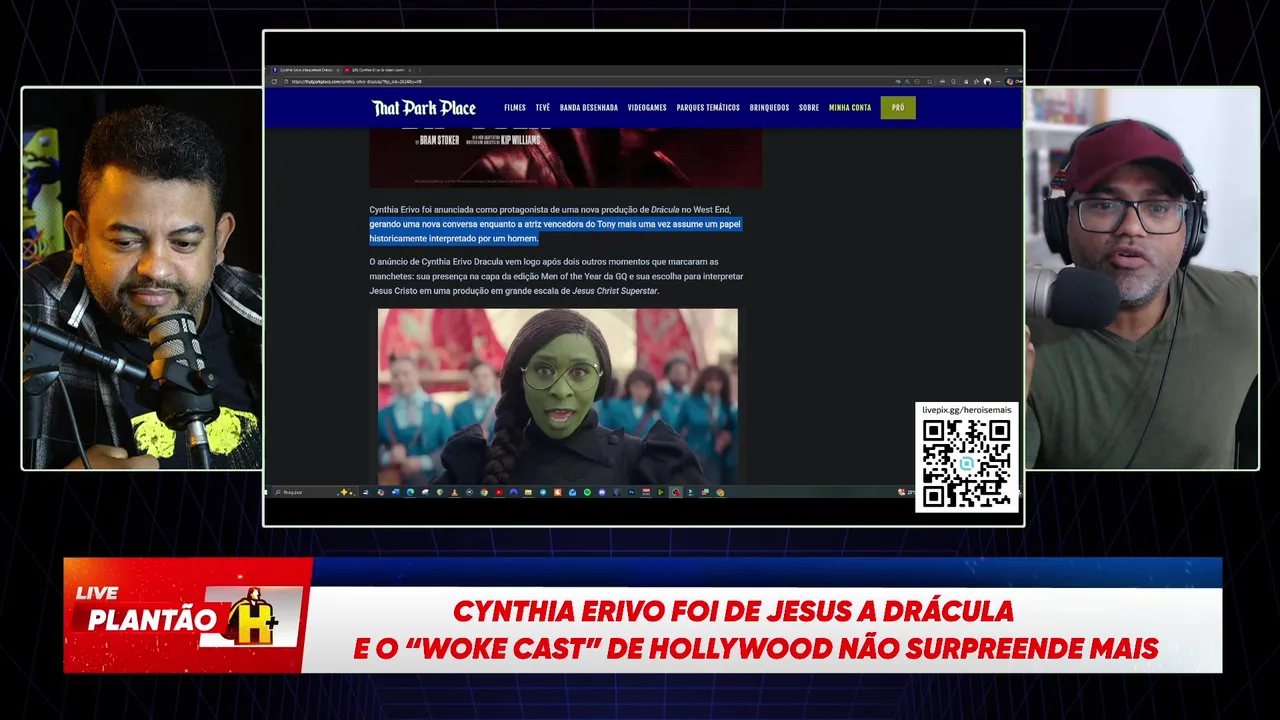Open the MINHA CONTA link
The image size is (1280, 720).
click(x=850, y=107)
